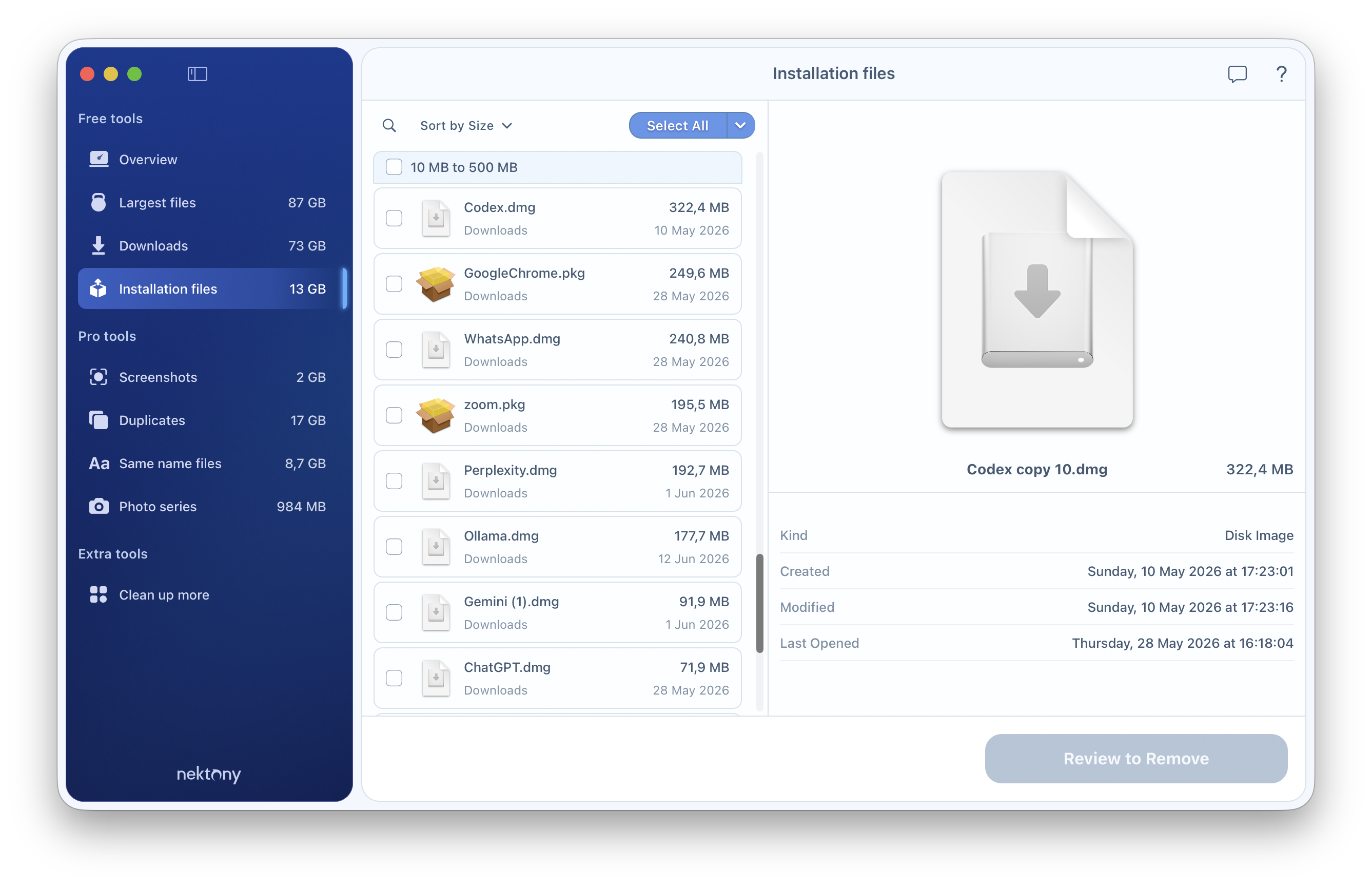The height and width of the screenshot is (886, 1372).
Task: Click the ChatGPT.dmg file icon
Action: [435, 678]
